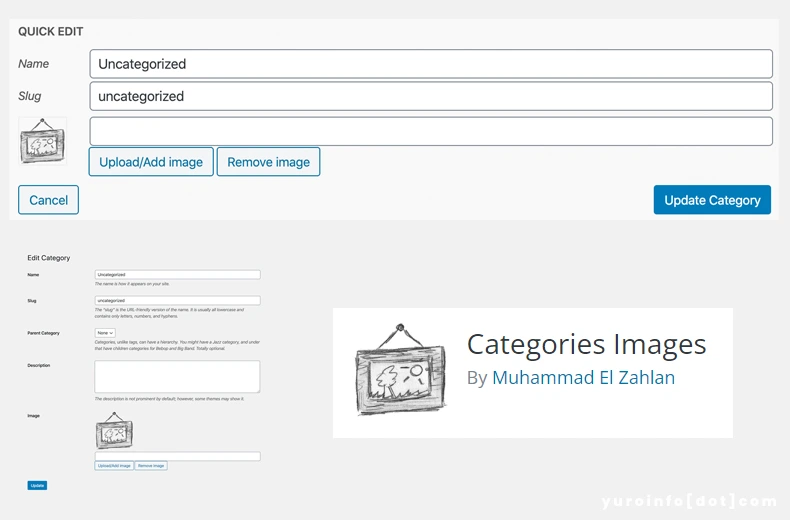The image size is (790, 520).
Task: Click small Upload/Add image button in Edit Category
Action: pos(114,466)
